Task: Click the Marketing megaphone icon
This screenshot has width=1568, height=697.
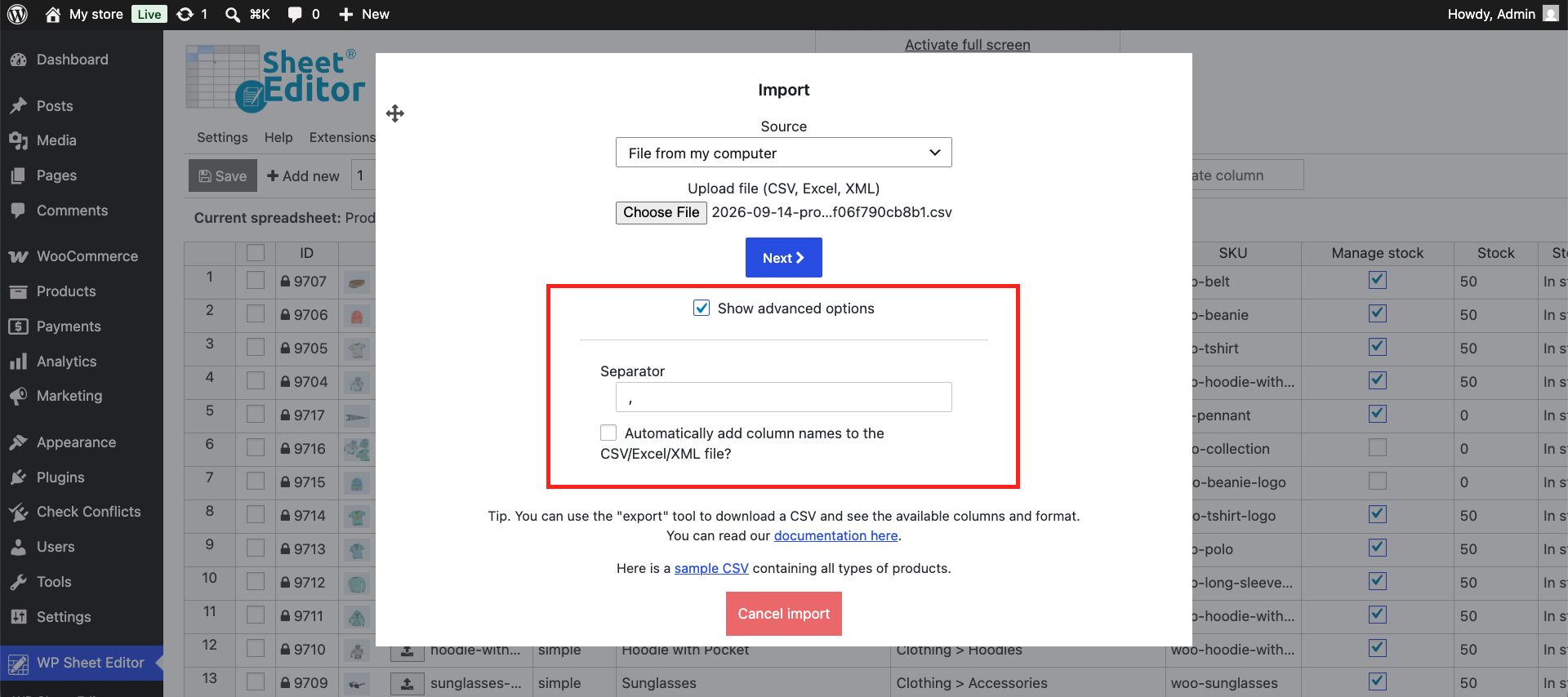Action: click(18, 396)
